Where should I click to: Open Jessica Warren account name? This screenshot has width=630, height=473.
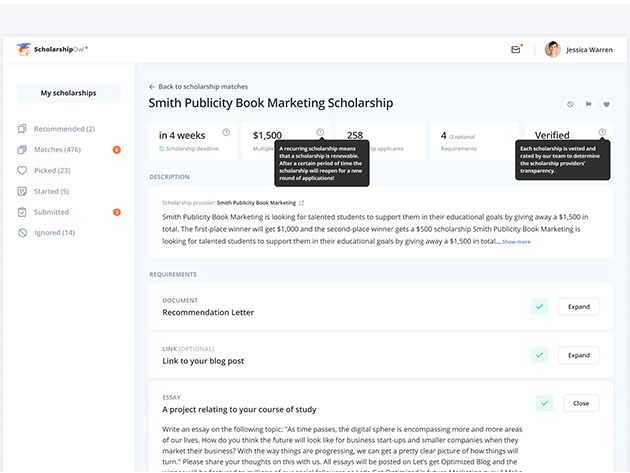[x=589, y=50]
